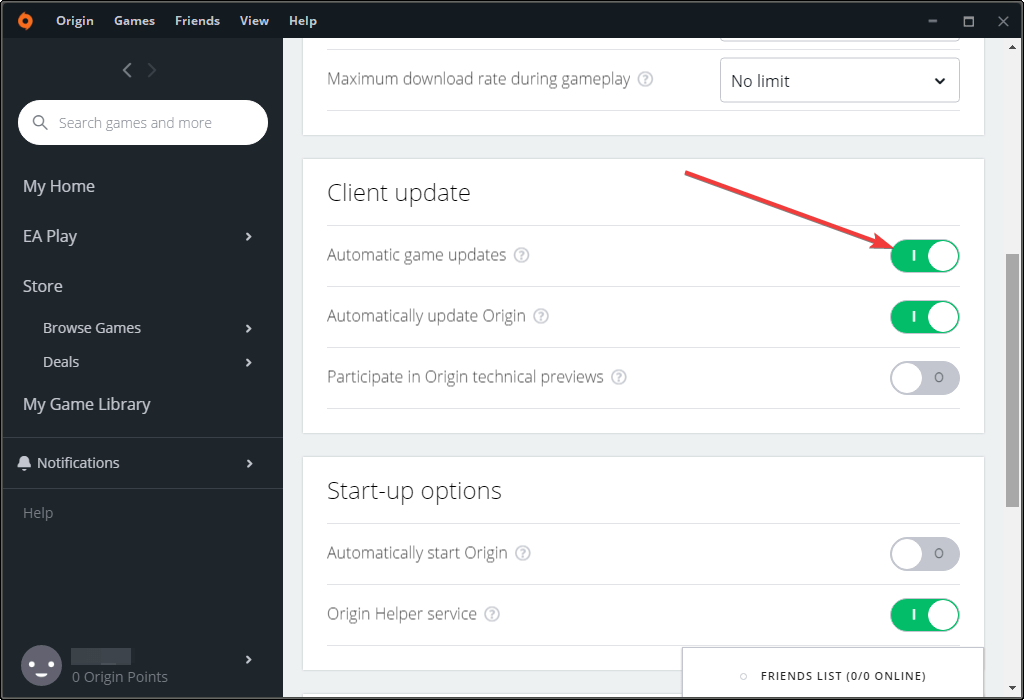This screenshot has width=1024, height=700.
Task: Enable Automatically start Origin
Action: point(924,554)
